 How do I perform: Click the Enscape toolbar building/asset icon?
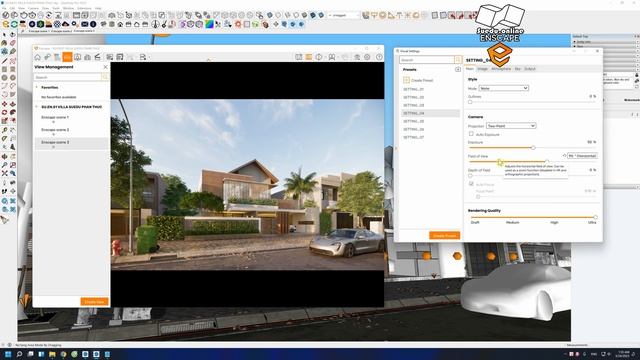coord(87,57)
